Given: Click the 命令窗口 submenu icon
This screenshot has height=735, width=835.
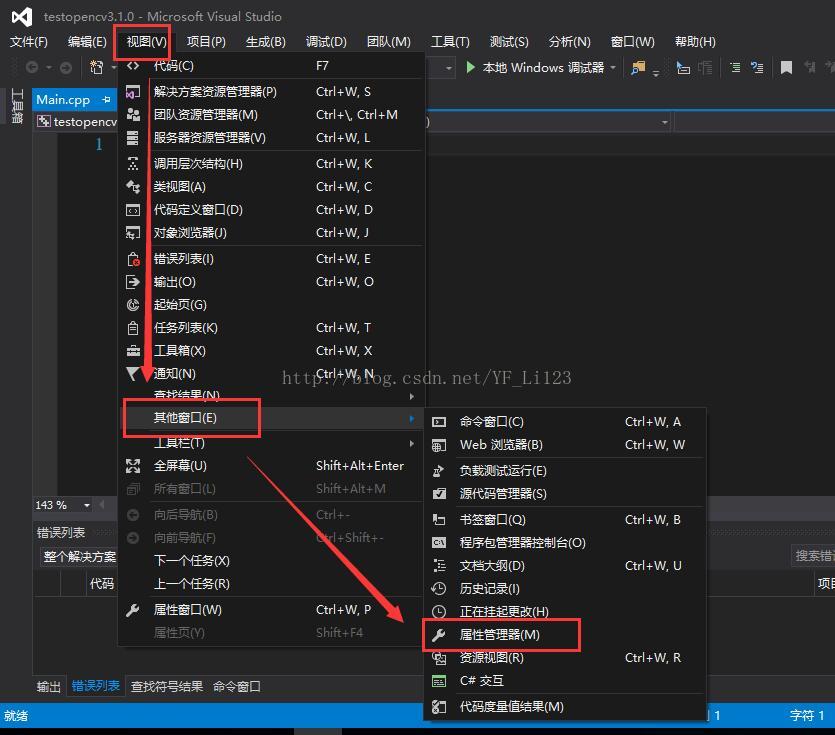Looking at the screenshot, I should pyautogui.click(x=439, y=422).
